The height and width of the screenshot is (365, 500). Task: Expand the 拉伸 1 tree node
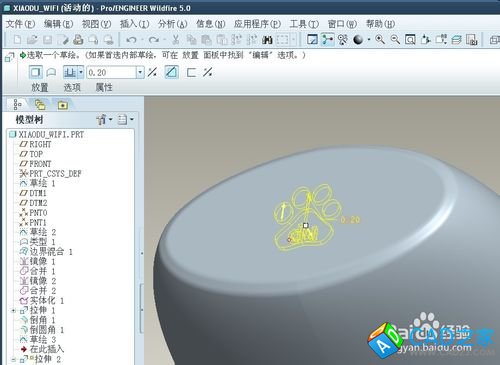click(13, 310)
